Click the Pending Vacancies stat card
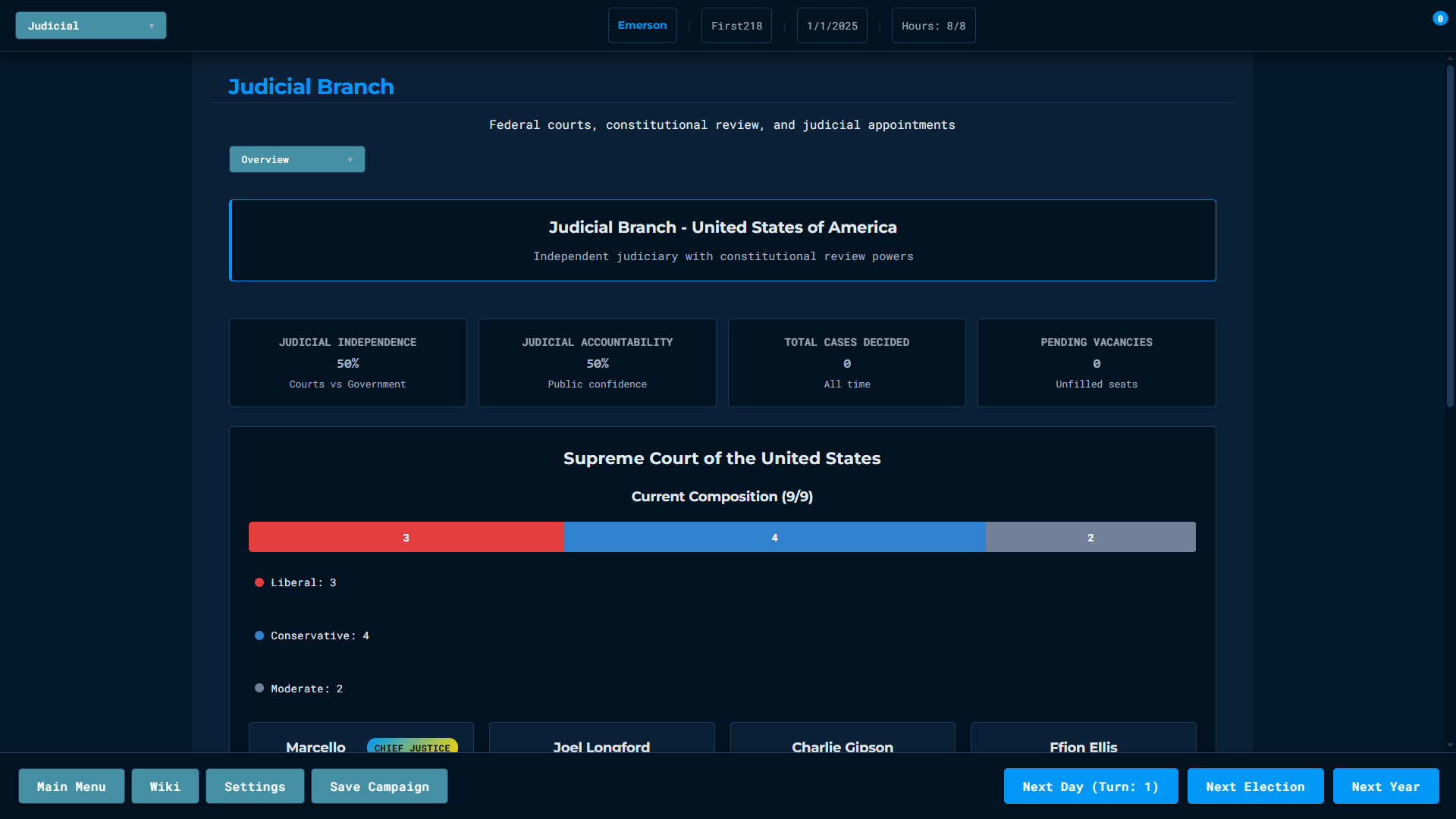Viewport: 1456px width, 819px height. pos(1096,362)
